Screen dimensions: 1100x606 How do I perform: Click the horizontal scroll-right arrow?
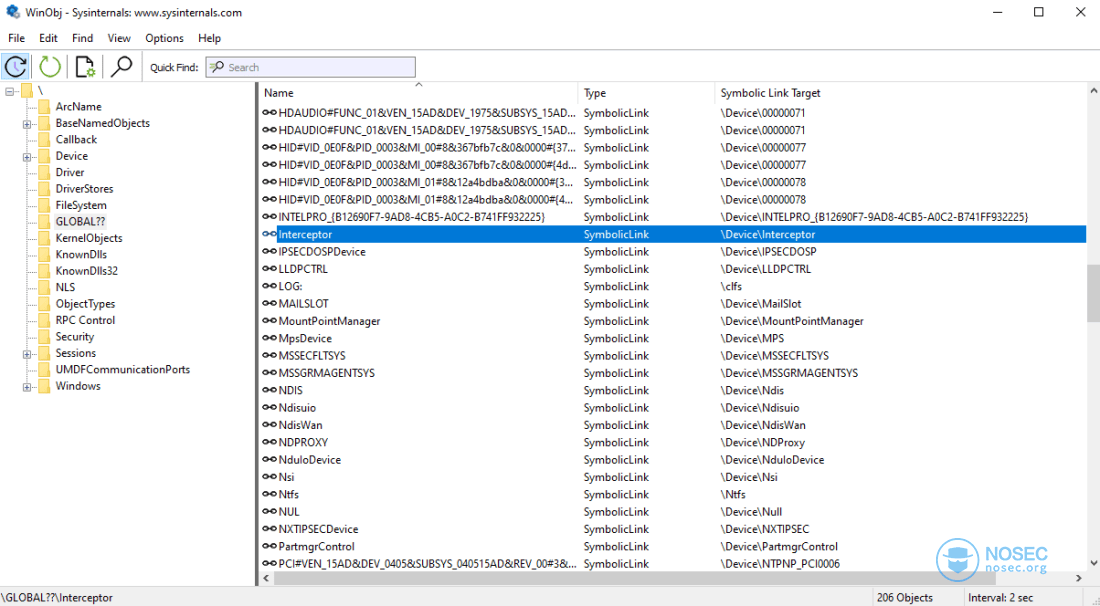click(x=1079, y=579)
